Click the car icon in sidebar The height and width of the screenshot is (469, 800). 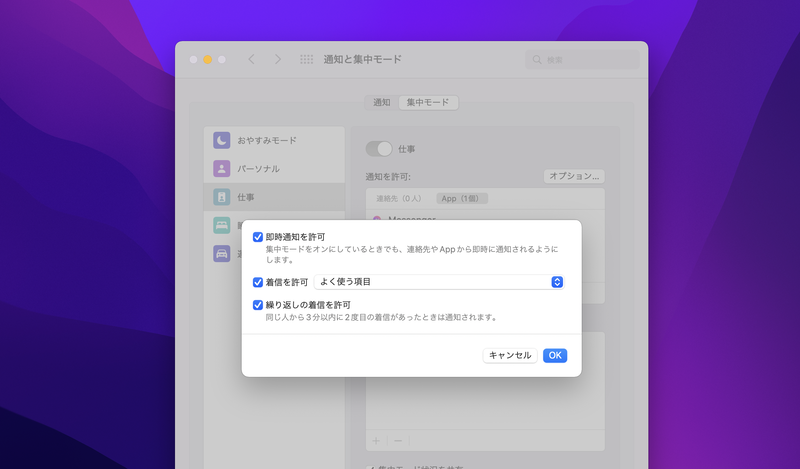[221, 254]
